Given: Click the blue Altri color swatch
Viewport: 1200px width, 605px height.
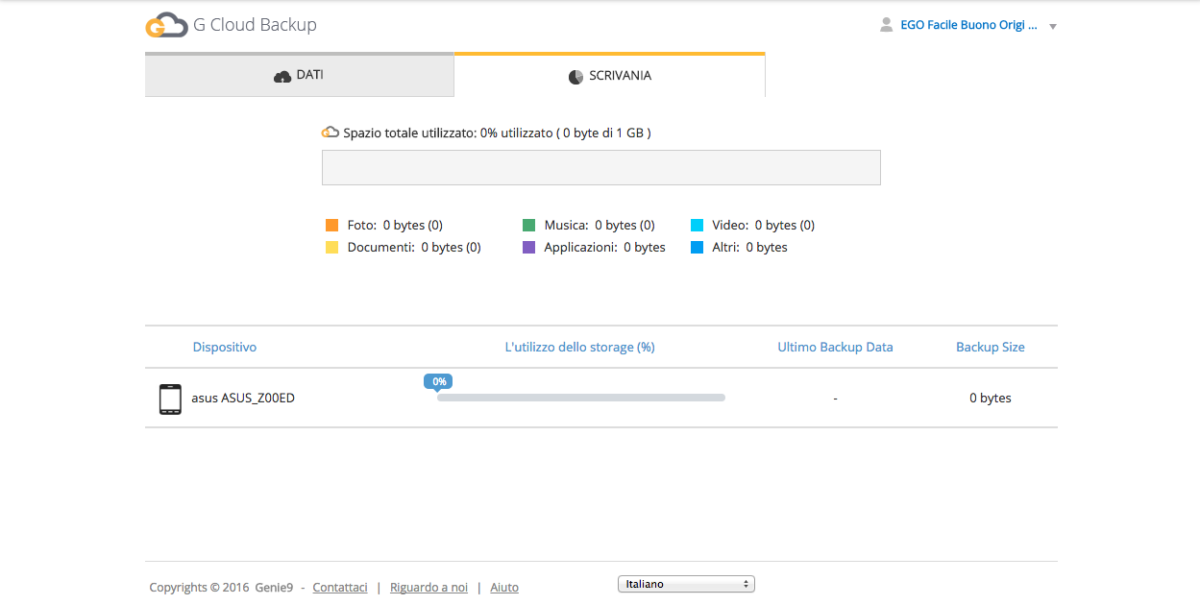Looking at the screenshot, I should (697, 247).
